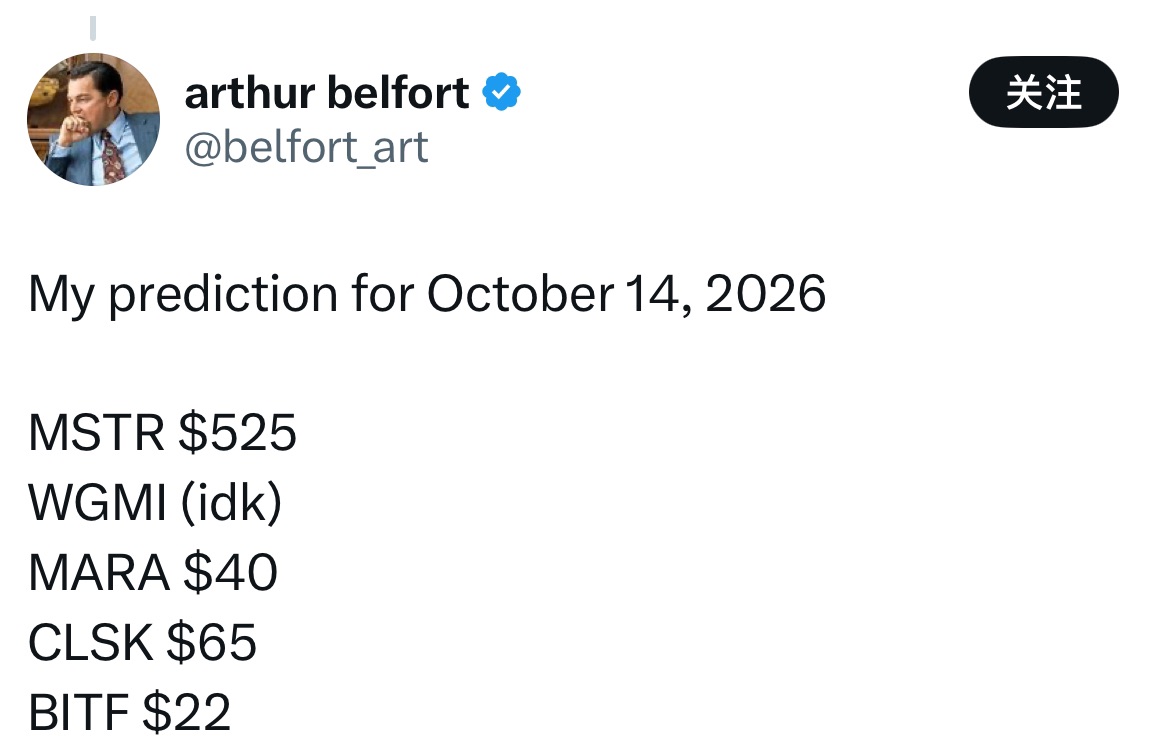Image resolution: width=1170 pixels, height=749 pixels.
Task: Select the BITF ticker text
Action: [x=78, y=712]
